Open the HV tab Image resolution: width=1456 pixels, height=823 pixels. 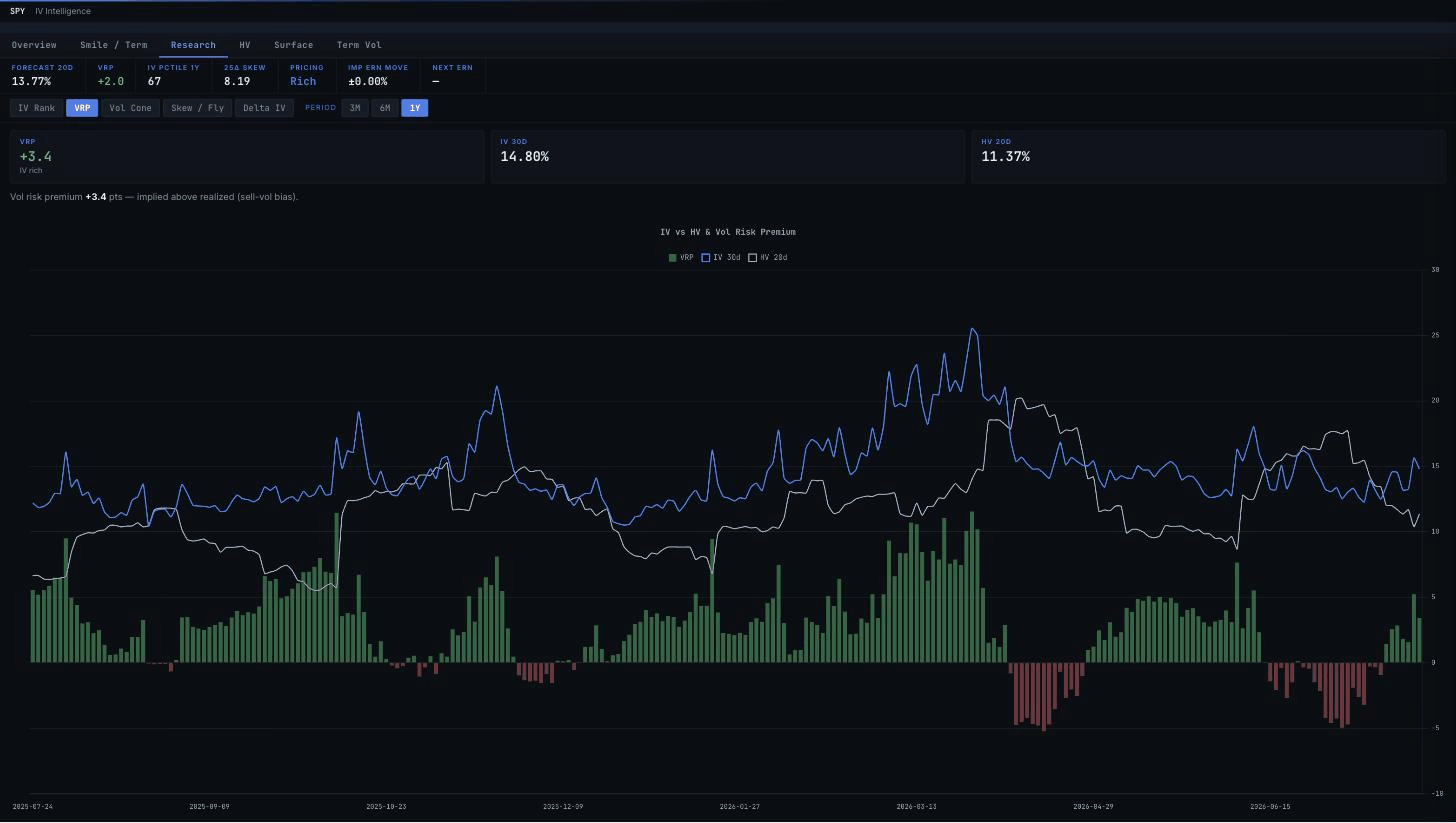tap(245, 45)
